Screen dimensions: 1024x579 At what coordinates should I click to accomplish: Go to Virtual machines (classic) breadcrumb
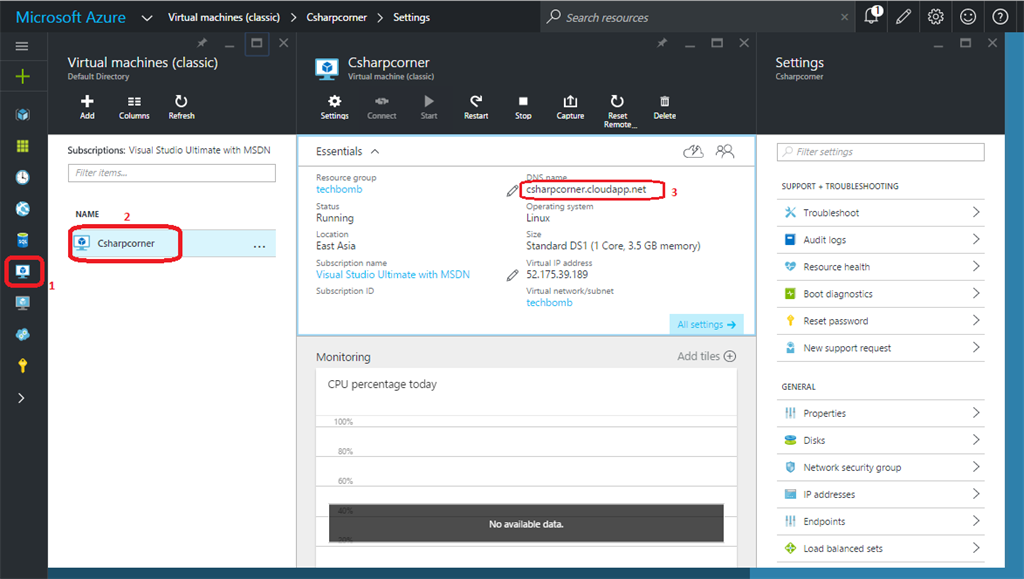click(x=223, y=18)
